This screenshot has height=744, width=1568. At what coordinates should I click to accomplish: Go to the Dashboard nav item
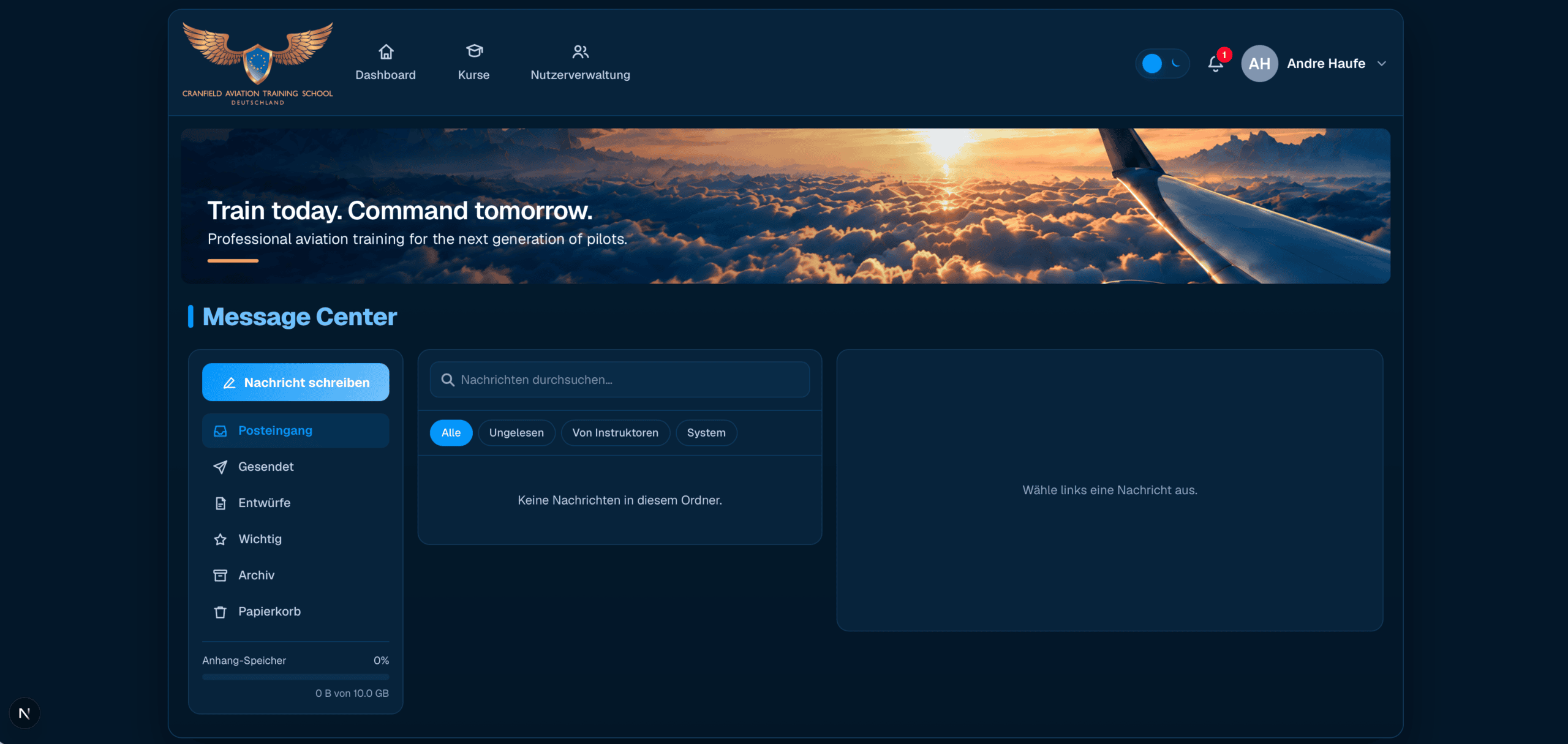pyautogui.click(x=385, y=62)
